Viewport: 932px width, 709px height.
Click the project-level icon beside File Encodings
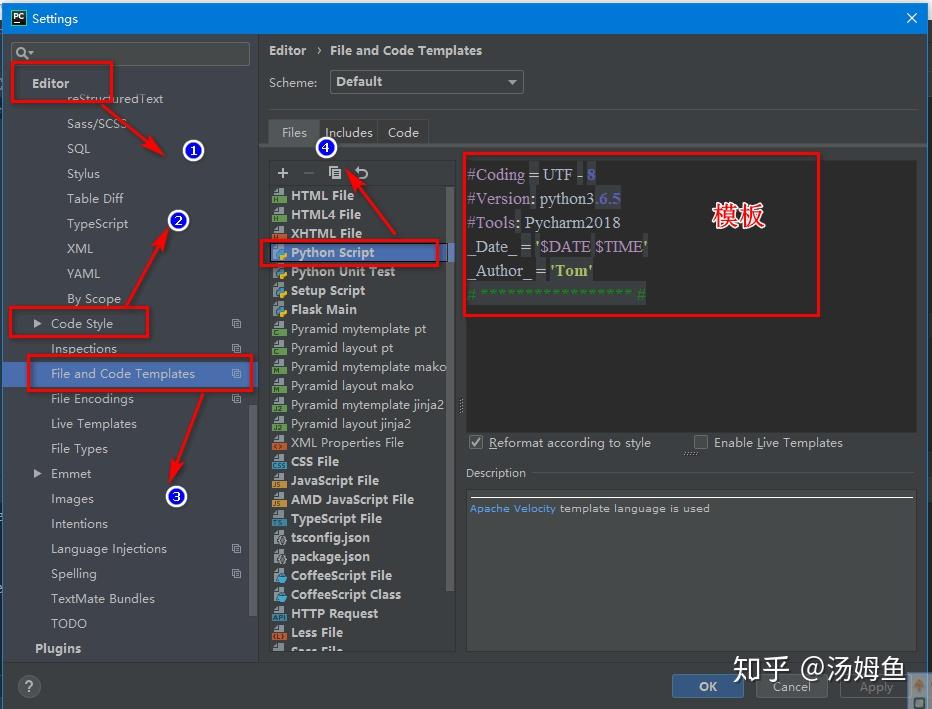point(236,398)
